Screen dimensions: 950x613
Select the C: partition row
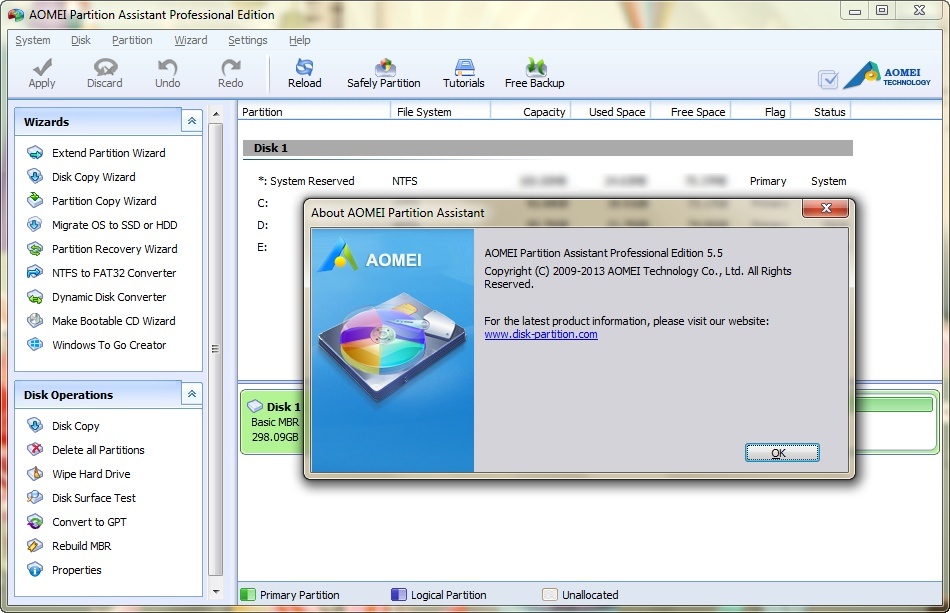coord(262,203)
